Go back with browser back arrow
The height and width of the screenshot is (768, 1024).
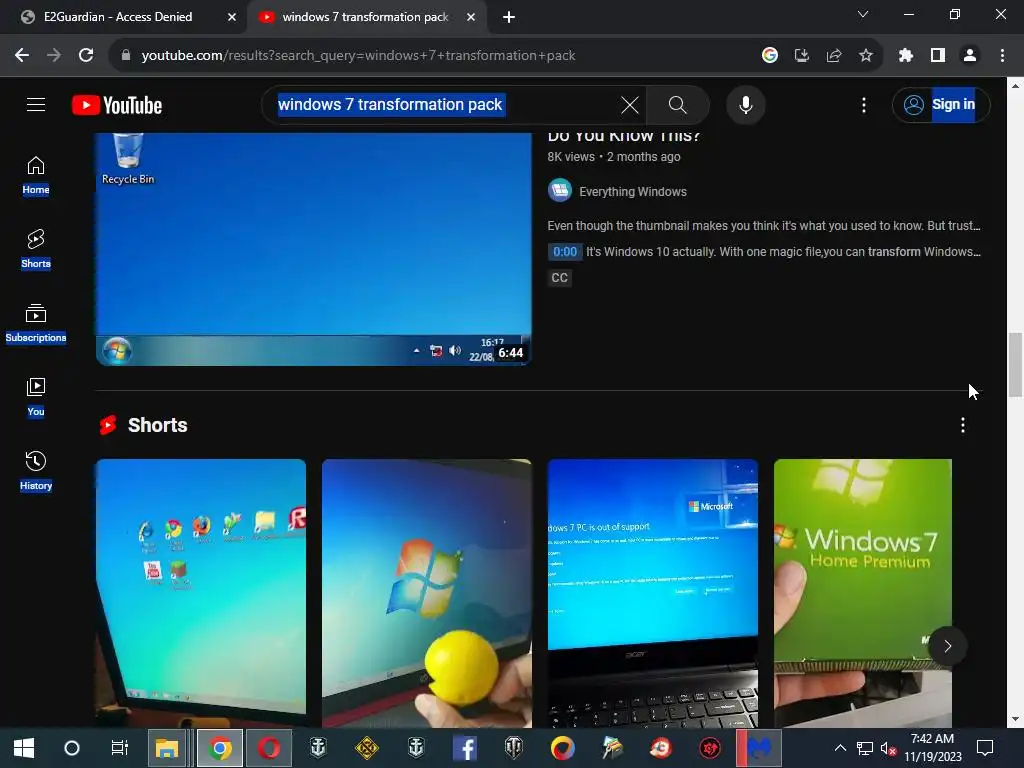click(22, 56)
